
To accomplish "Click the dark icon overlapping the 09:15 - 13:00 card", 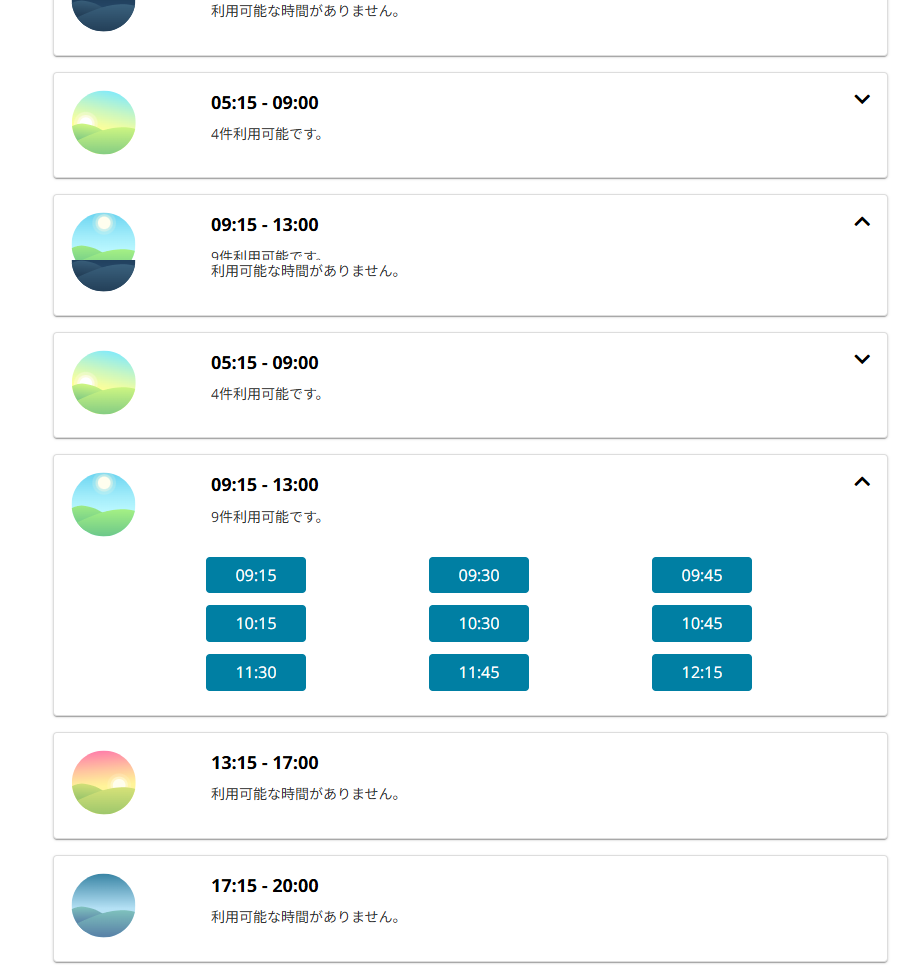I will coord(104,275).
